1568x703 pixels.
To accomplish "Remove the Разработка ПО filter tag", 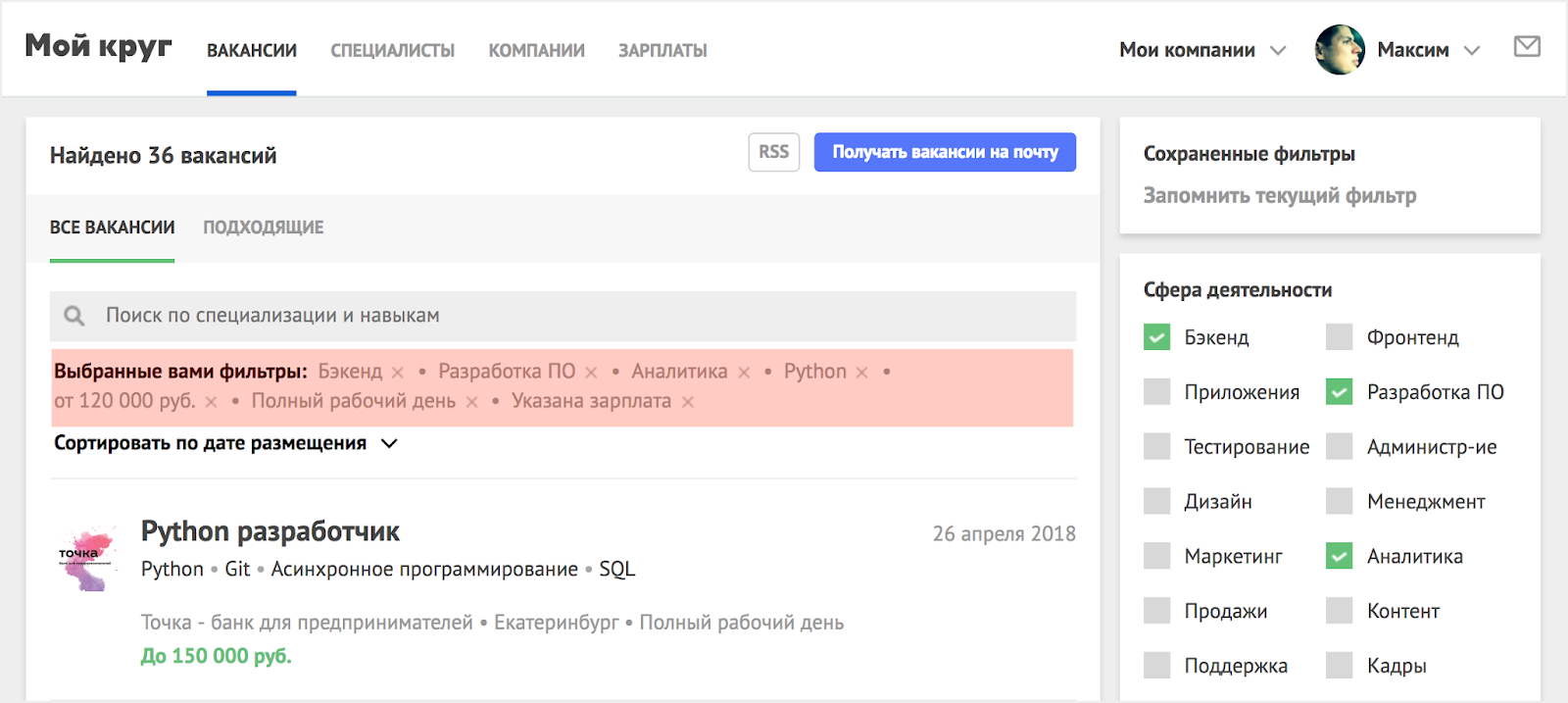I will click(591, 373).
